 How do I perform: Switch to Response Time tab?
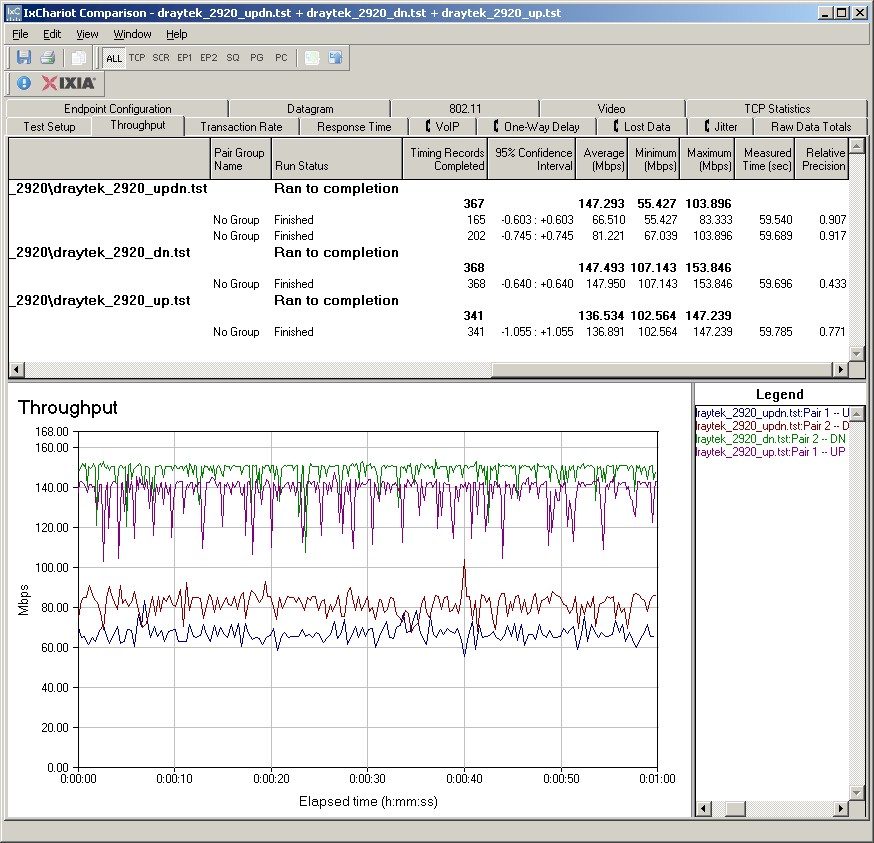click(x=354, y=127)
